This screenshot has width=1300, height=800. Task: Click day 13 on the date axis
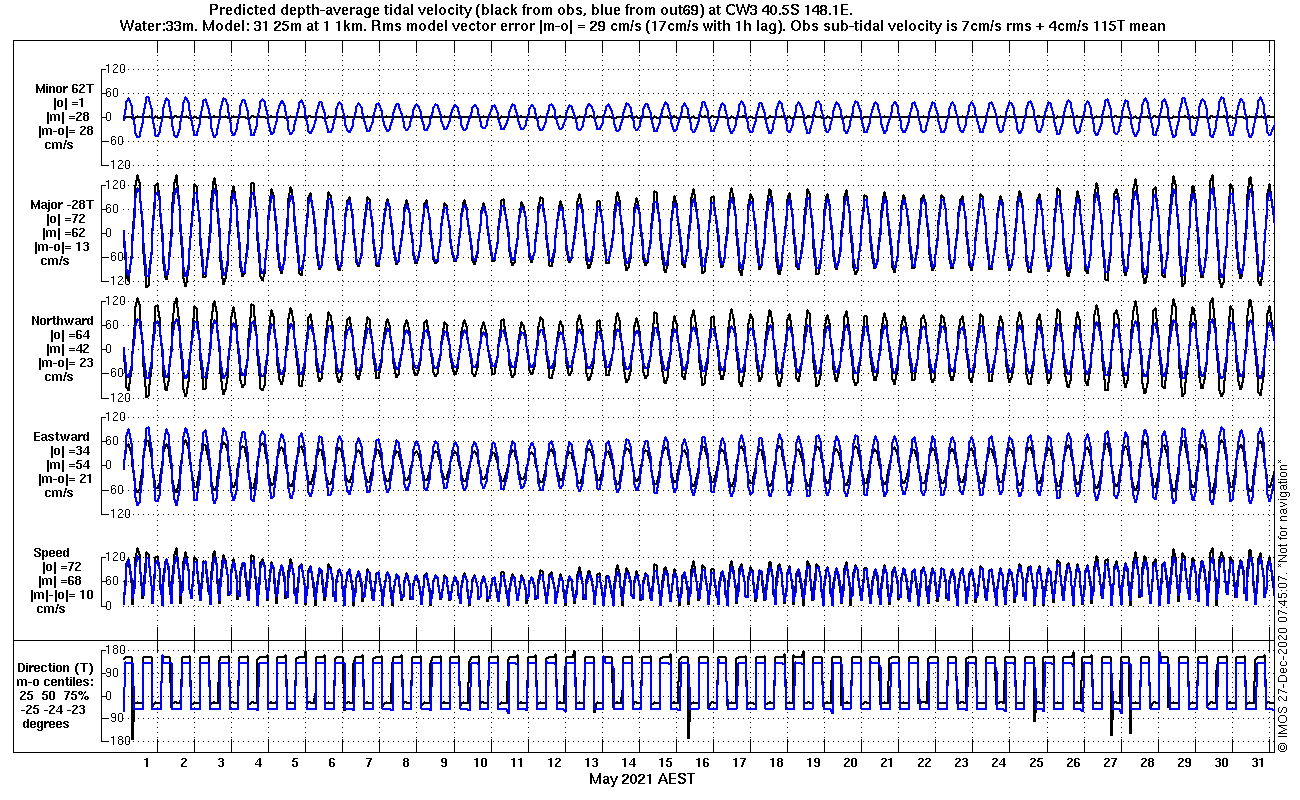point(591,763)
